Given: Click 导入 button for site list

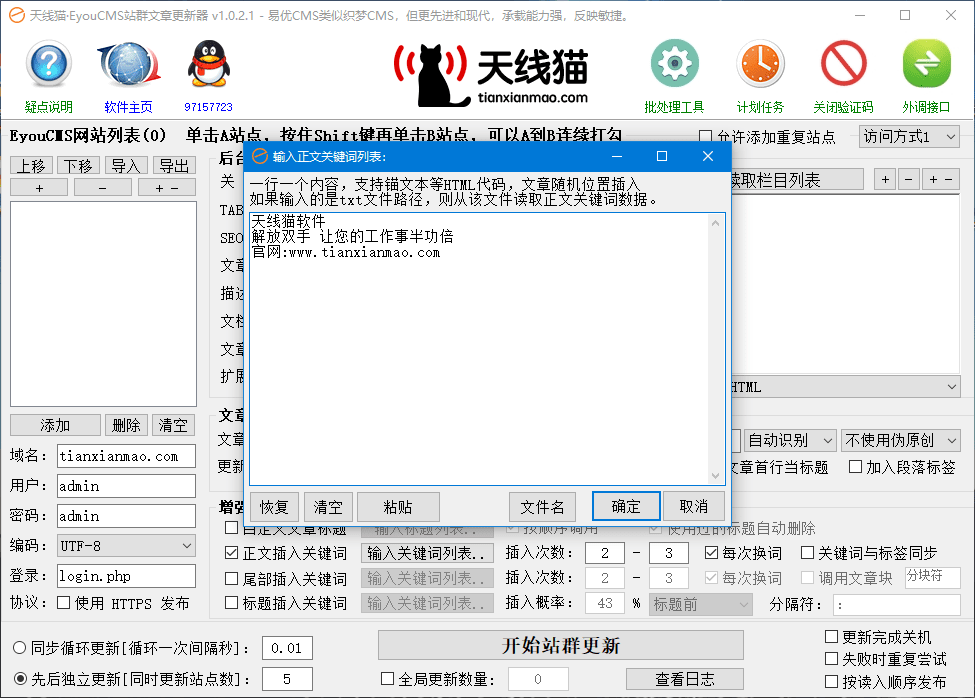Looking at the screenshot, I should [126, 165].
